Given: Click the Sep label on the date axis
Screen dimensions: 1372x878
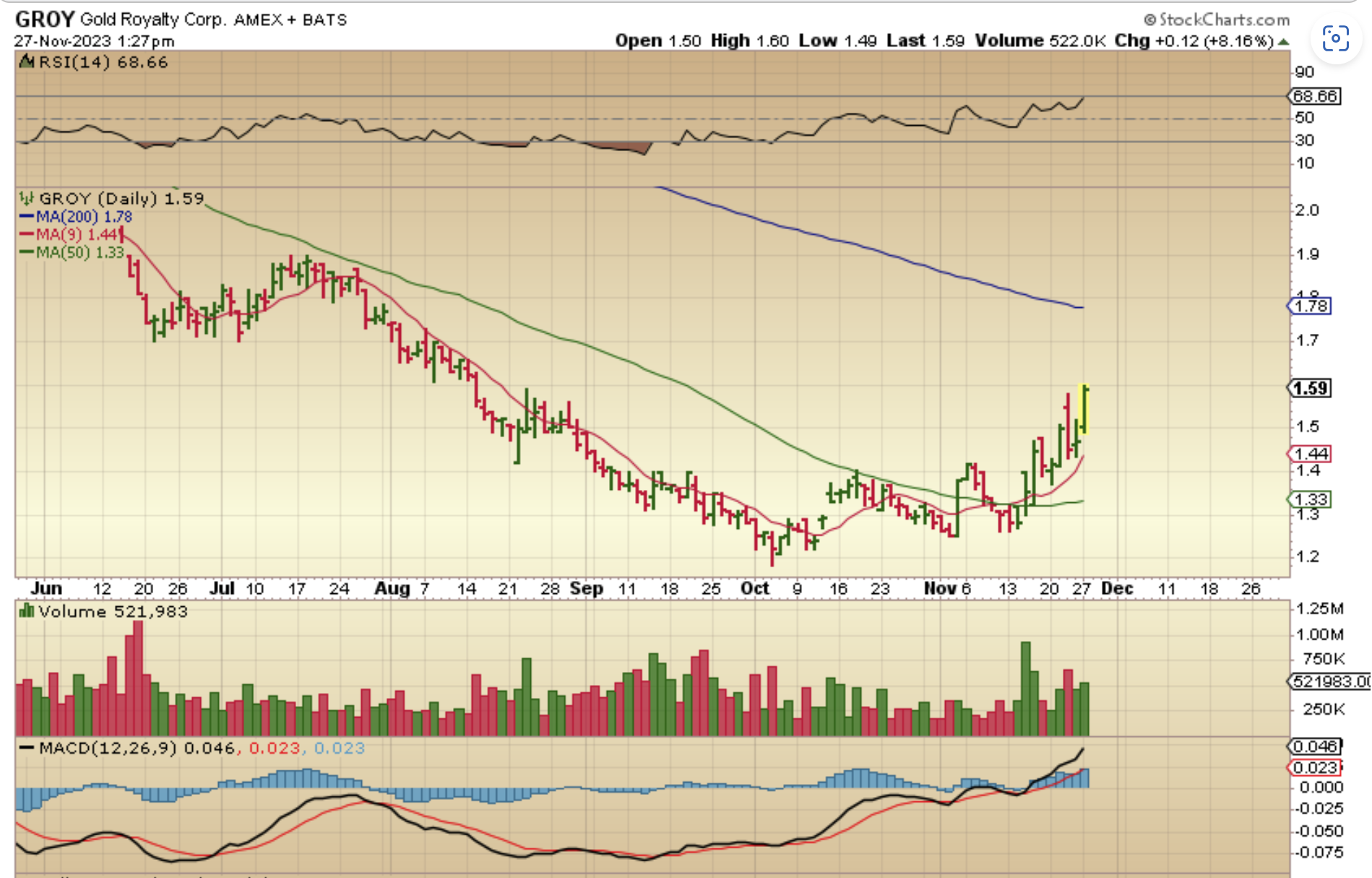Looking at the screenshot, I should (586, 588).
